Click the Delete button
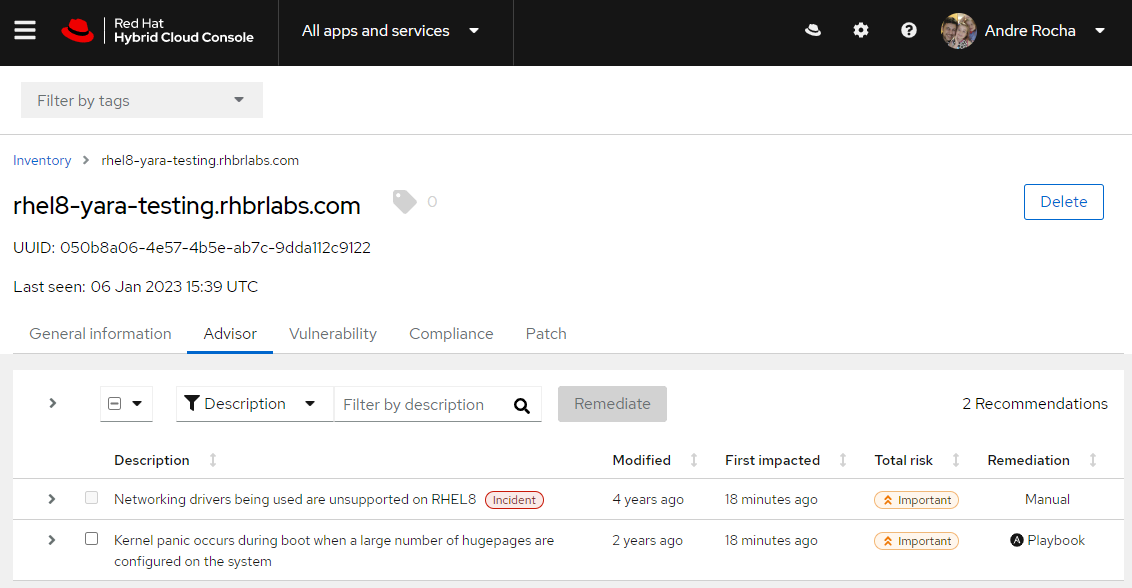The height and width of the screenshot is (588, 1132). [x=1063, y=202]
